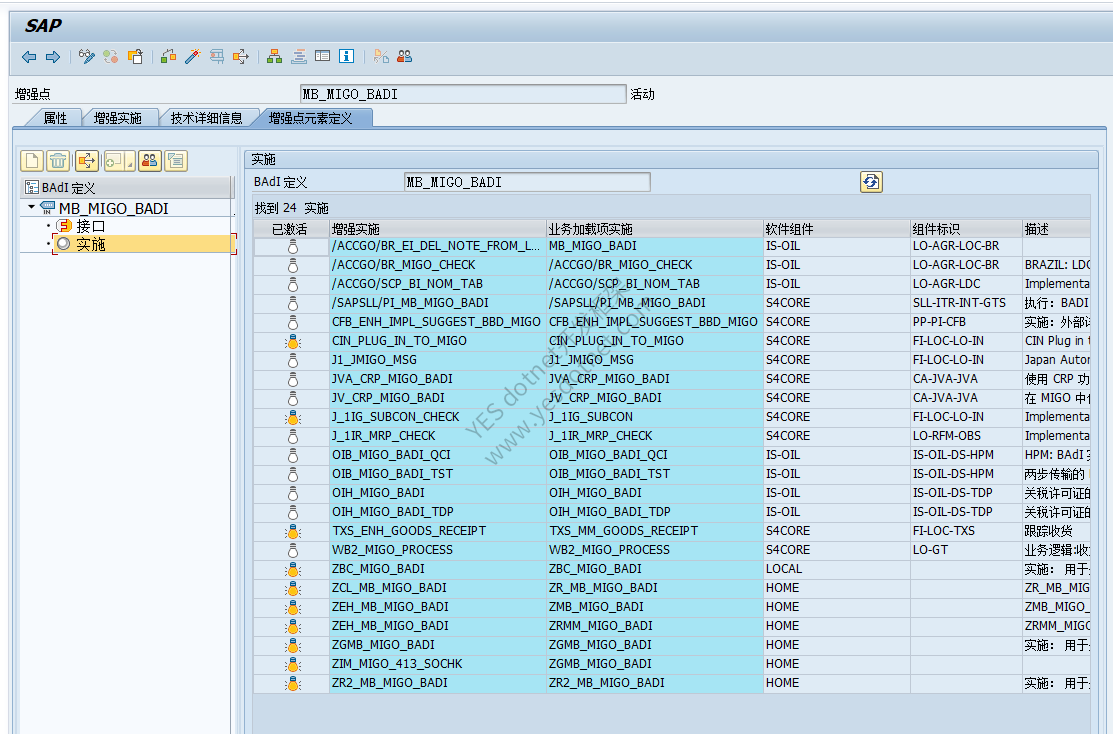Go back using the left arrow icon
Image resolution: width=1113 pixels, height=734 pixels.
tap(29, 57)
